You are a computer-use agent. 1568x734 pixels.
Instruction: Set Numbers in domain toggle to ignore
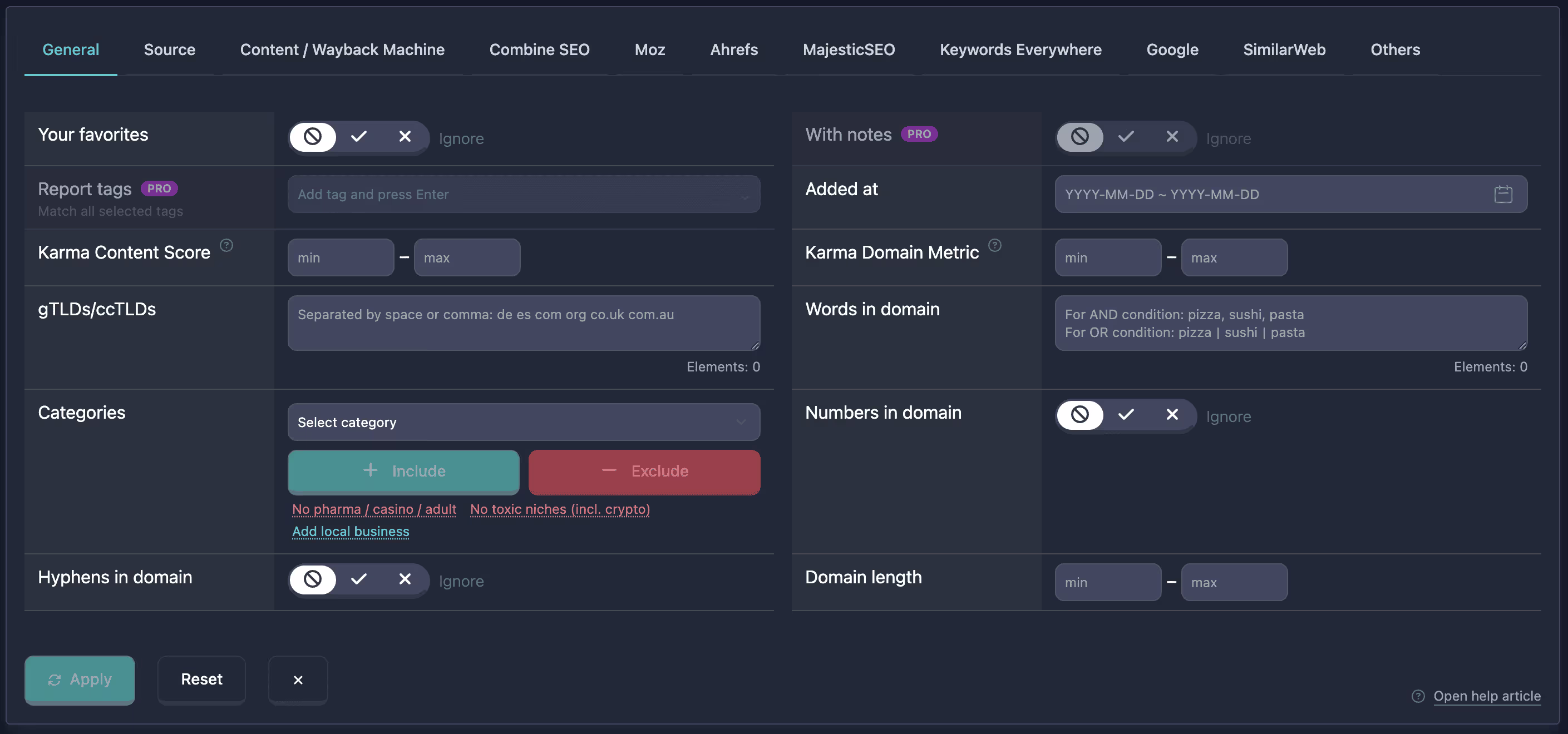click(1080, 414)
